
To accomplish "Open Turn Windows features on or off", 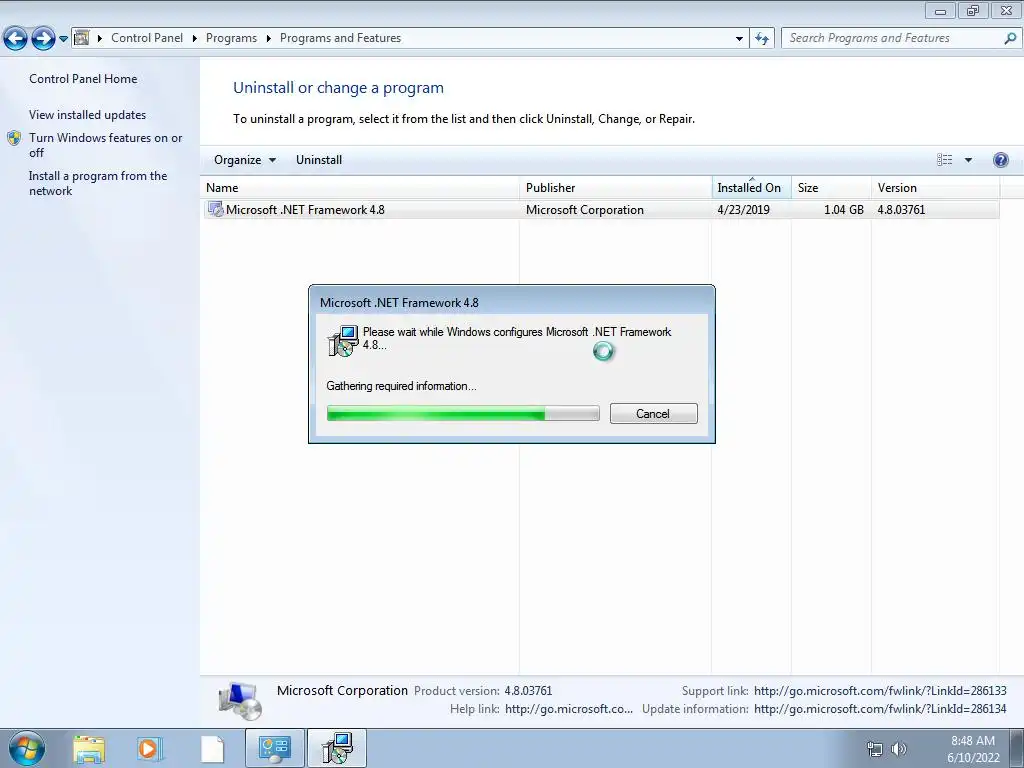I will point(106,145).
